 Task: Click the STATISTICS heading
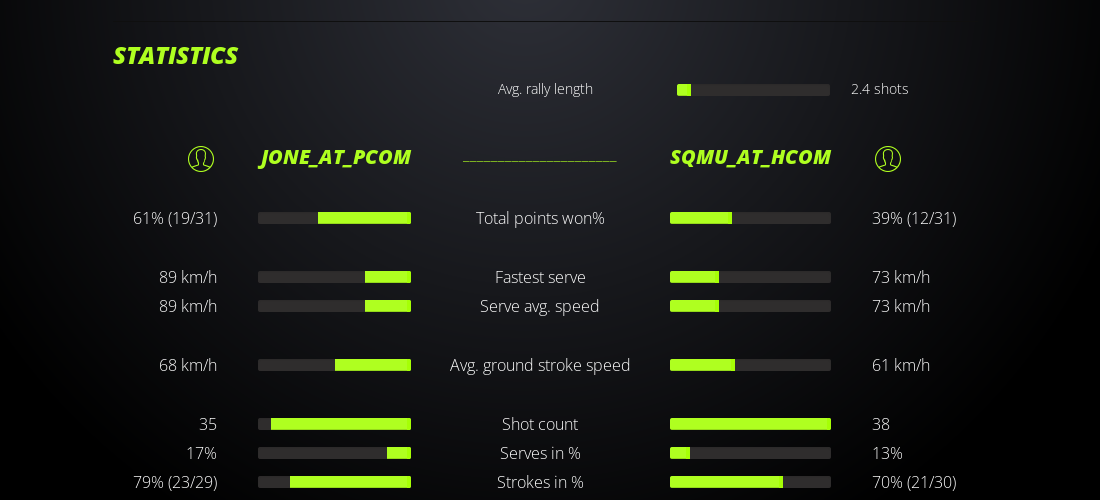click(175, 56)
